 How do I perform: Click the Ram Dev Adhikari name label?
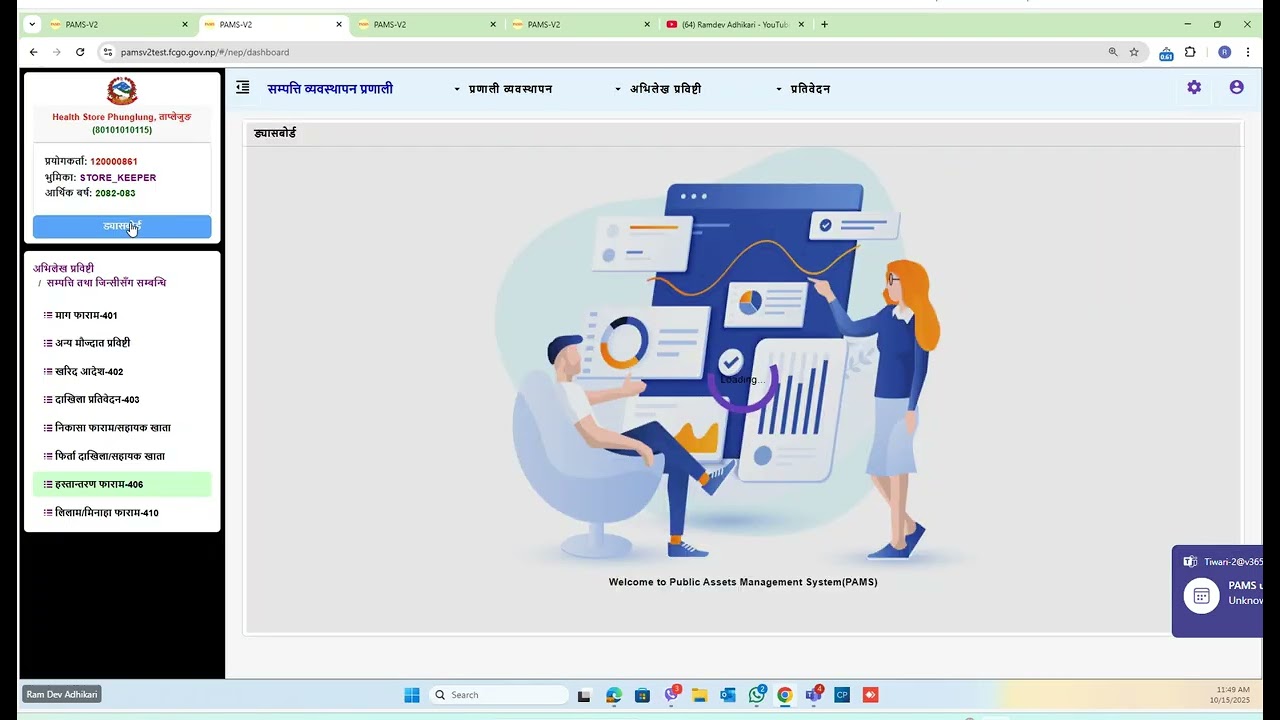(x=62, y=694)
